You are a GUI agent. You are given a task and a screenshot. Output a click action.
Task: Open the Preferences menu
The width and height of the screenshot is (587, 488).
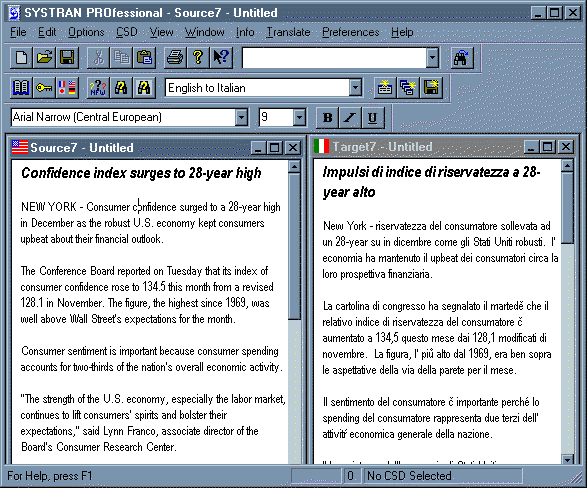pyautogui.click(x=351, y=32)
